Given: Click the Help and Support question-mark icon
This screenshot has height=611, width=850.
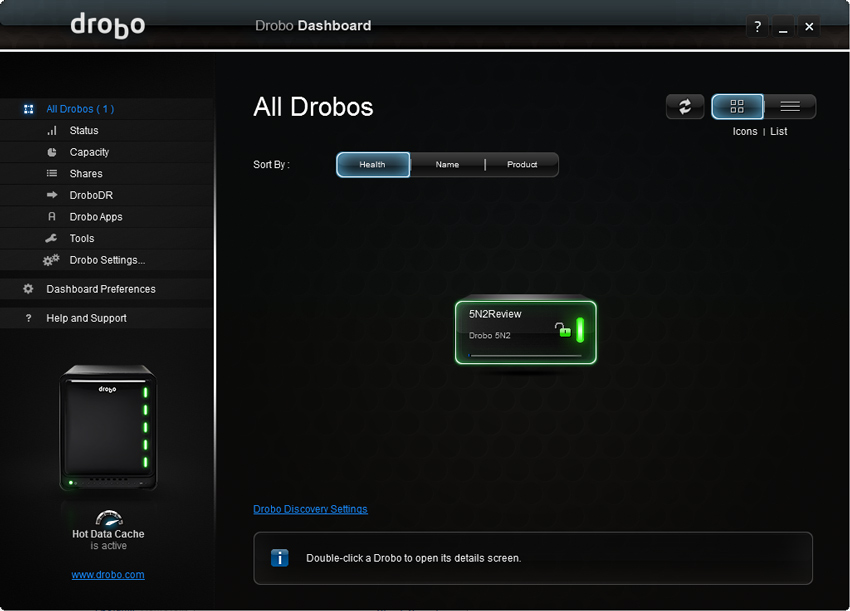Looking at the screenshot, I should (x=29, y=318).
